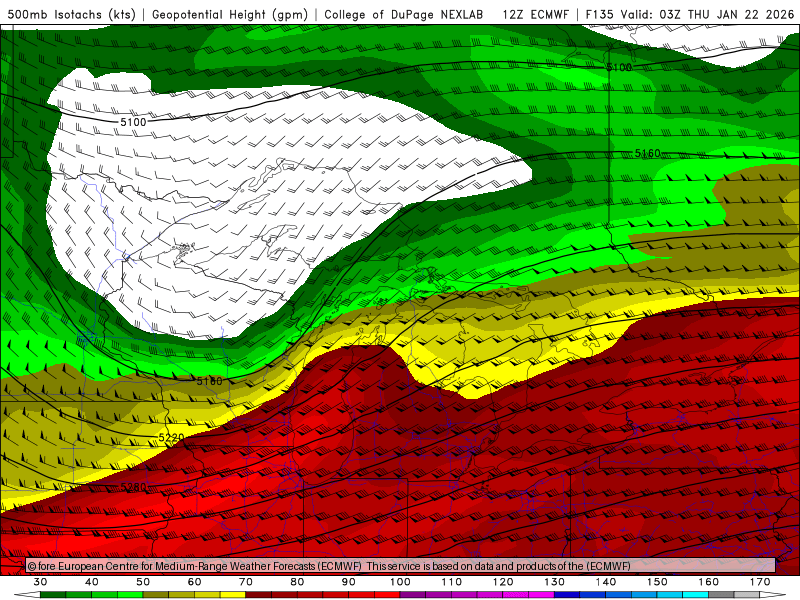Click the 110 value on the color scale
Screen dimensions: 800x600
click(452, 582)
